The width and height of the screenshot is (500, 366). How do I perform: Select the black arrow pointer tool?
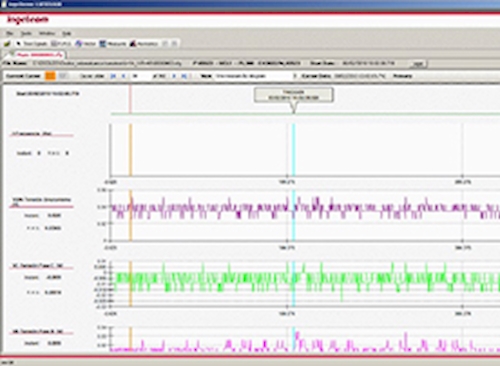19,44
